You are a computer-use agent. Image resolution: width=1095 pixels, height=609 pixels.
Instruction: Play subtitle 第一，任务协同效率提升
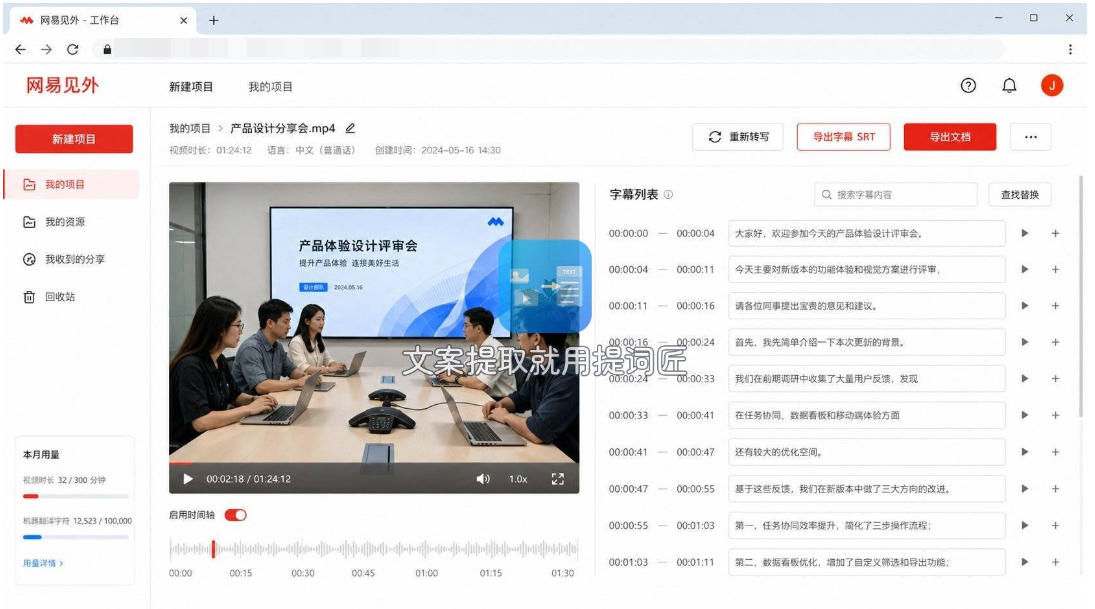point(1024,525)
